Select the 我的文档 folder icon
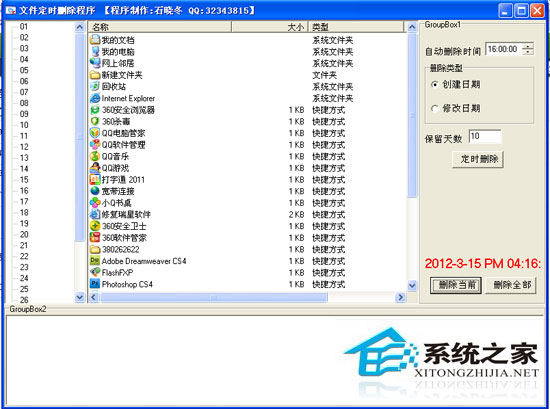Screen dimensions: 550x409 tap(95, 40)
